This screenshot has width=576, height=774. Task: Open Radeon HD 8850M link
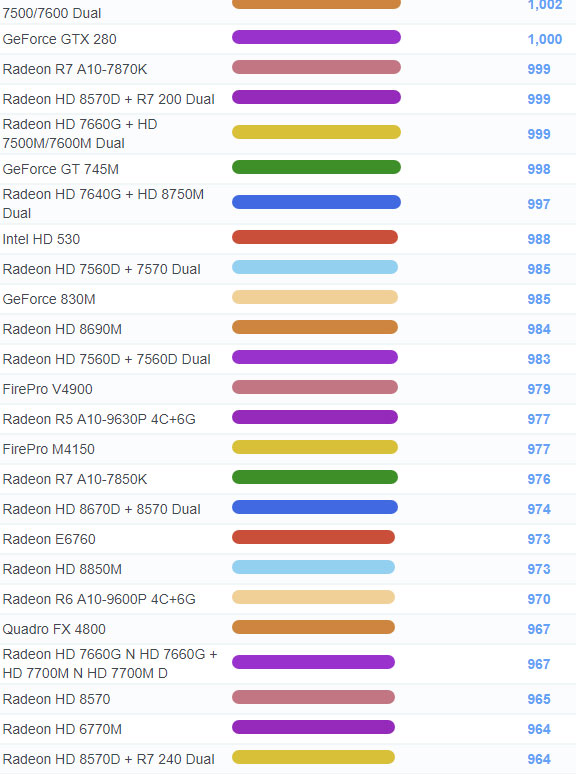(62, 569)
